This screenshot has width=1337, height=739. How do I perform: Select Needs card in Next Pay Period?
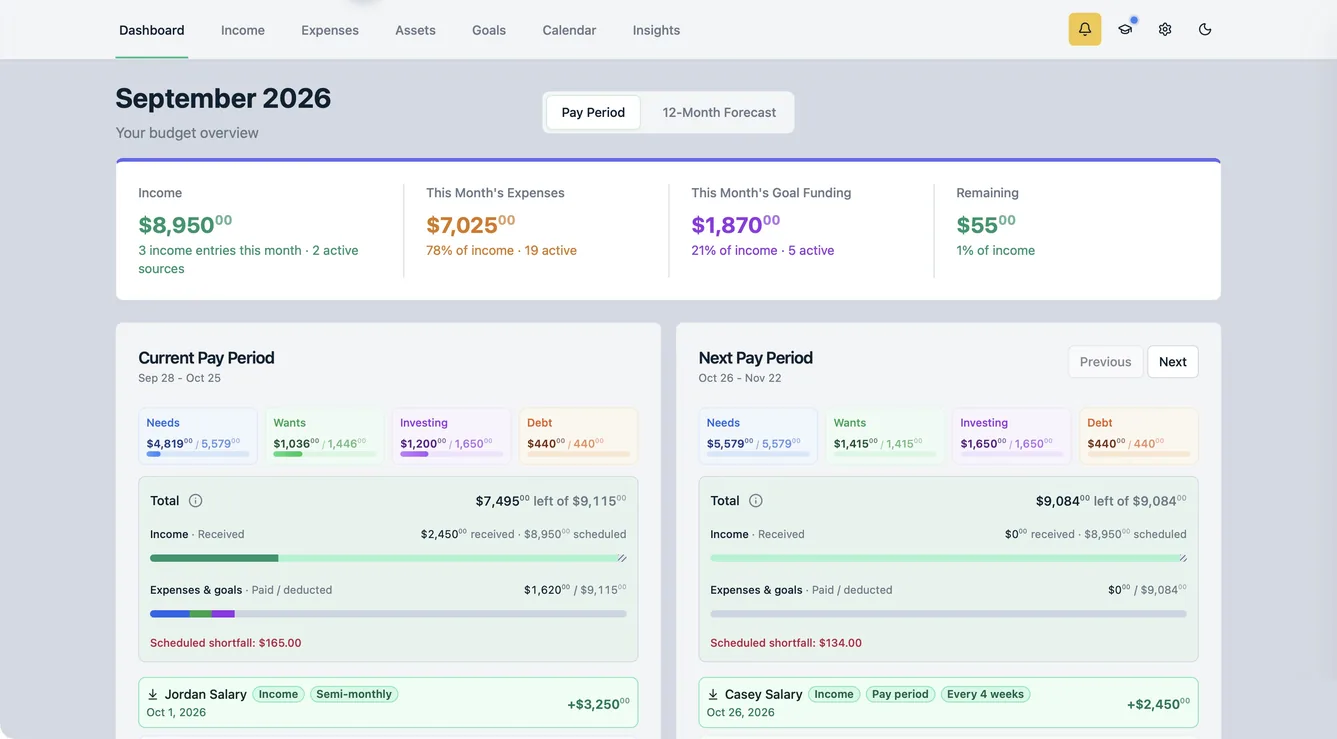758,436
